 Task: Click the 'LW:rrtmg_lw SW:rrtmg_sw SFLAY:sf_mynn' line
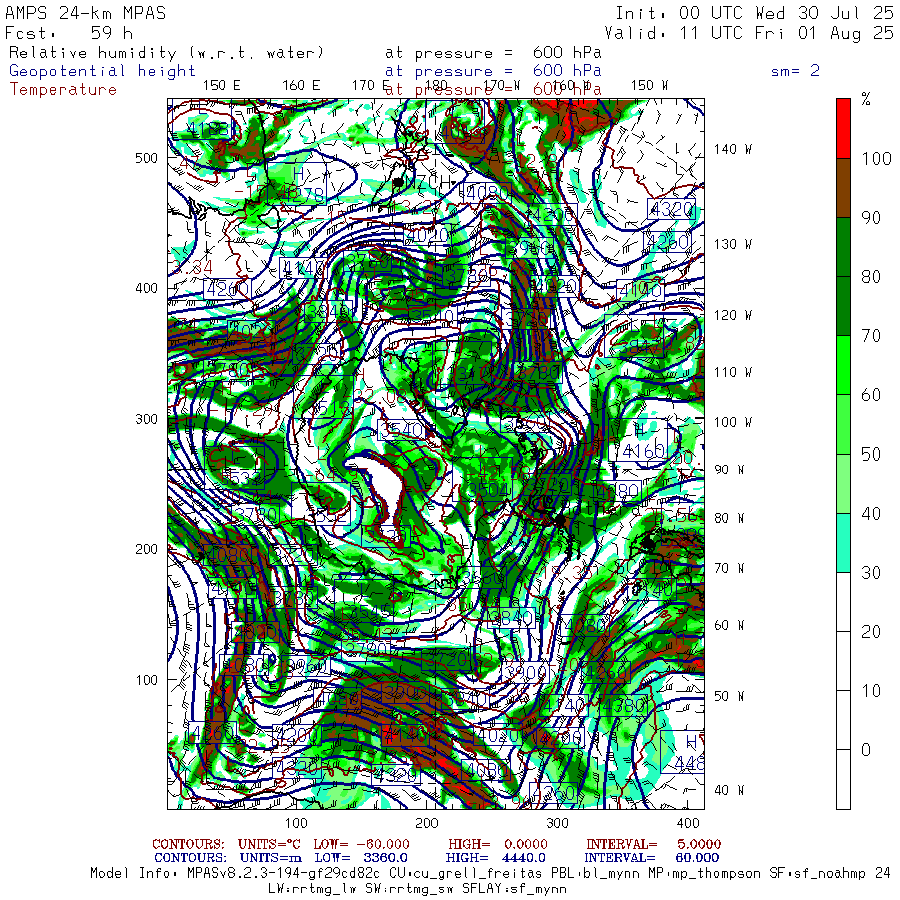417,889
